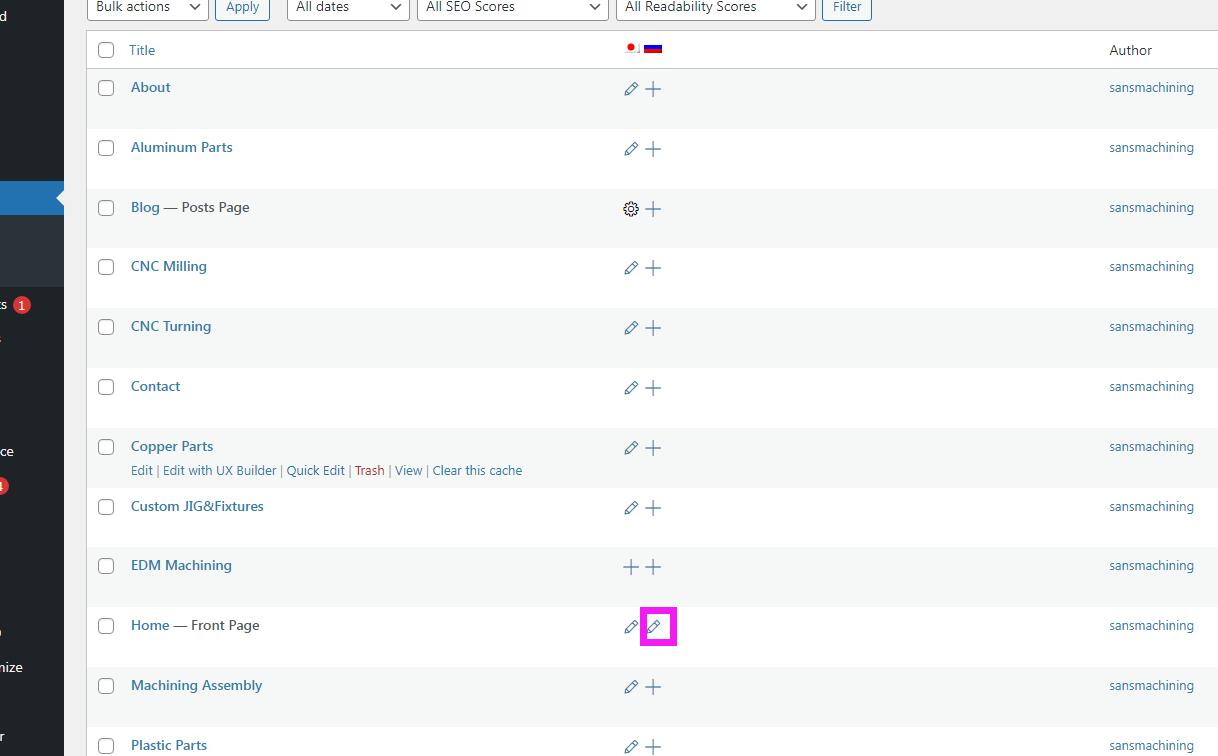Click the Japanese flag column header
Screen dimensions: 1218x756
pyautogui.click(x=632, y=48)
